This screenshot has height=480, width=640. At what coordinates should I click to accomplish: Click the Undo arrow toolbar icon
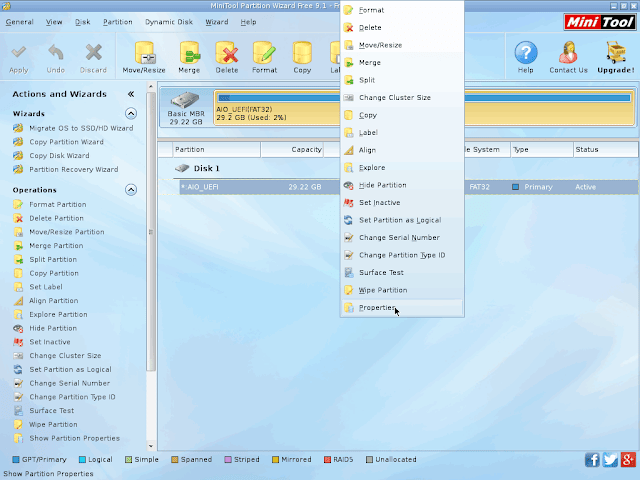pos(56,53)
